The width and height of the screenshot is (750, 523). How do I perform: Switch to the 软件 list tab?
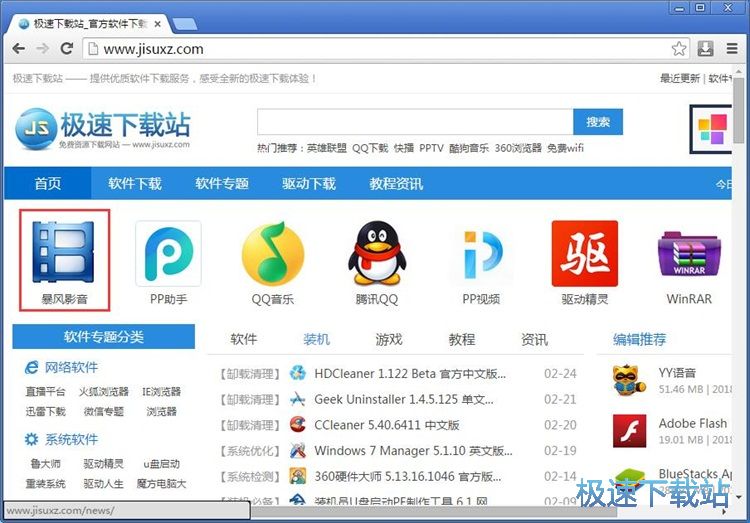point(244,339)
